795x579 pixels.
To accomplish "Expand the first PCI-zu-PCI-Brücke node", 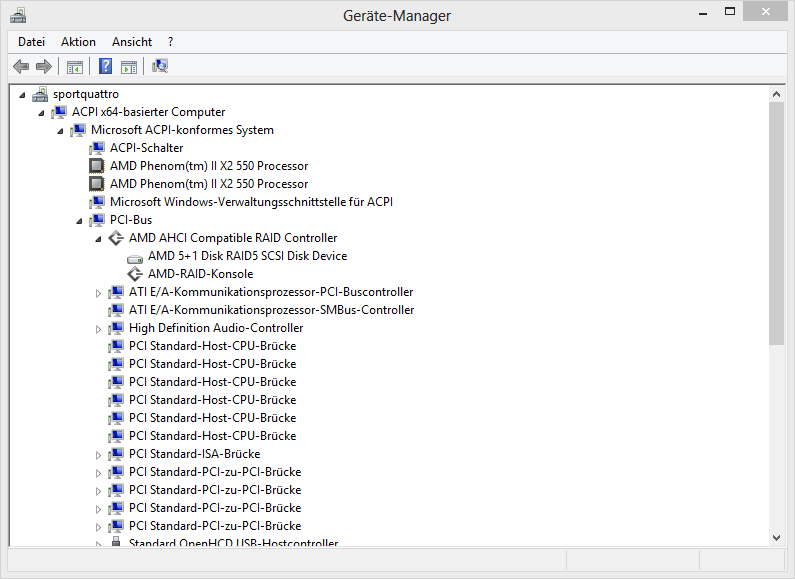I will (98, 473).
